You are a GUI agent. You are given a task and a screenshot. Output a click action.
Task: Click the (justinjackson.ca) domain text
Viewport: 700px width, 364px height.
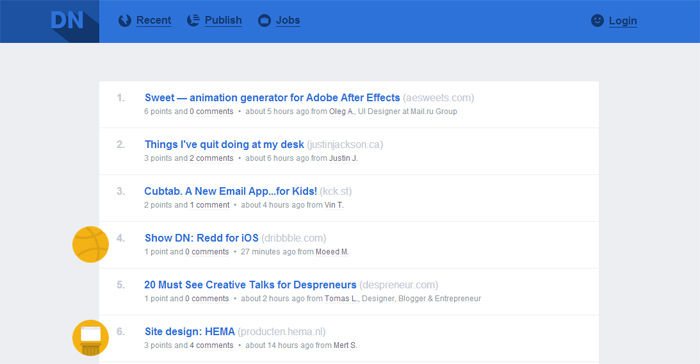click(x=345, y=145)
